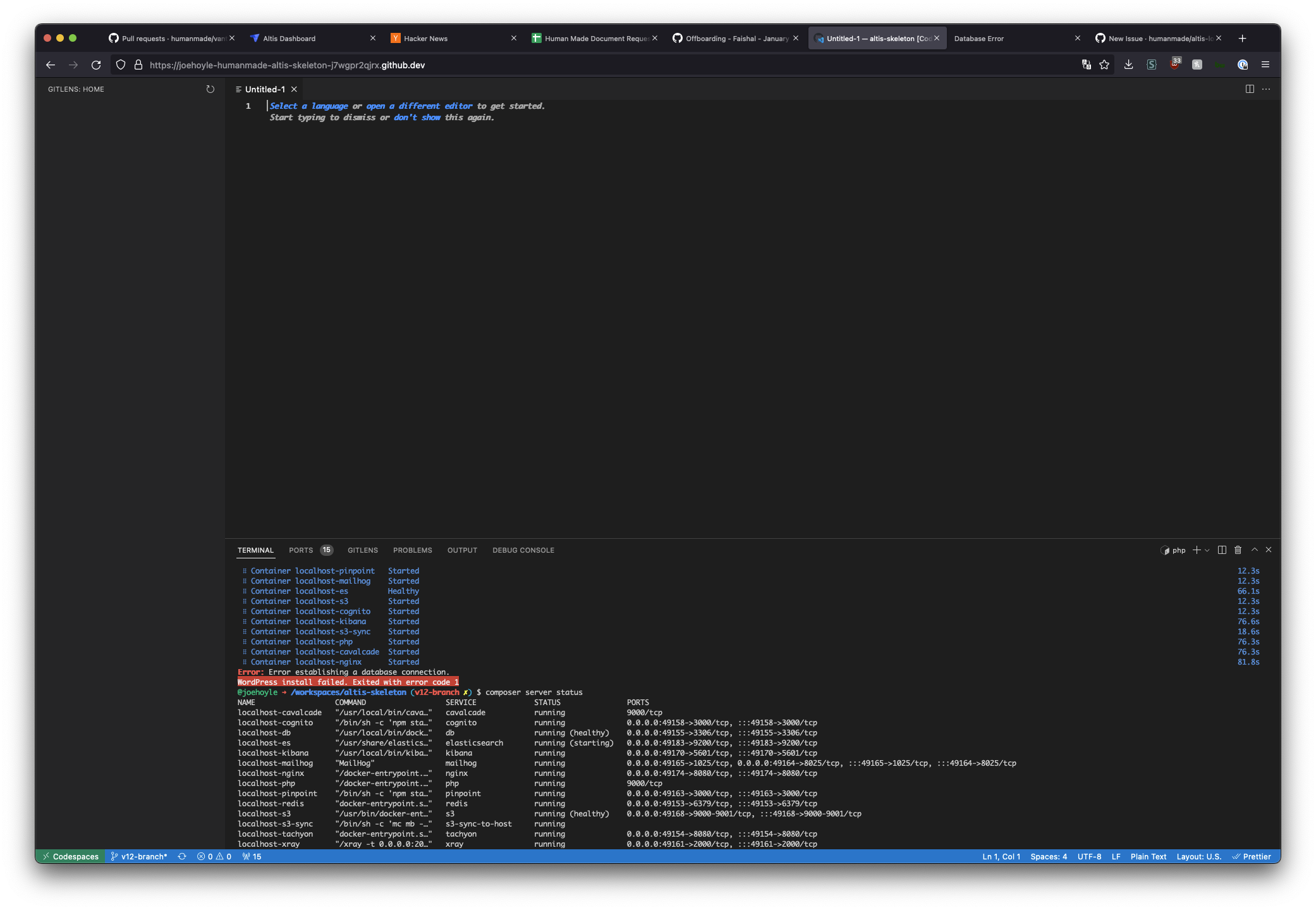Maximize the panel size with chevron
Viewport: 1316px width, 910px height.
1255,550
